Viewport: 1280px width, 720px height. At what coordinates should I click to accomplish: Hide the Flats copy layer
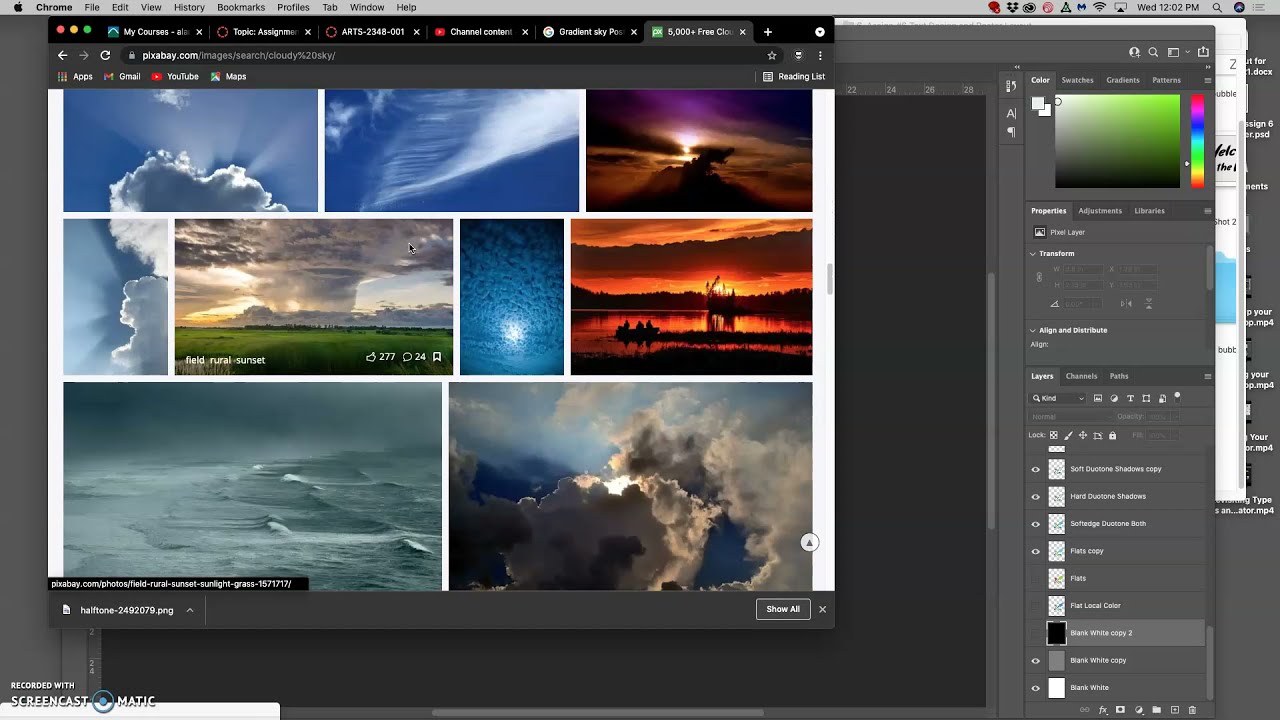(x=1036, y=551)
